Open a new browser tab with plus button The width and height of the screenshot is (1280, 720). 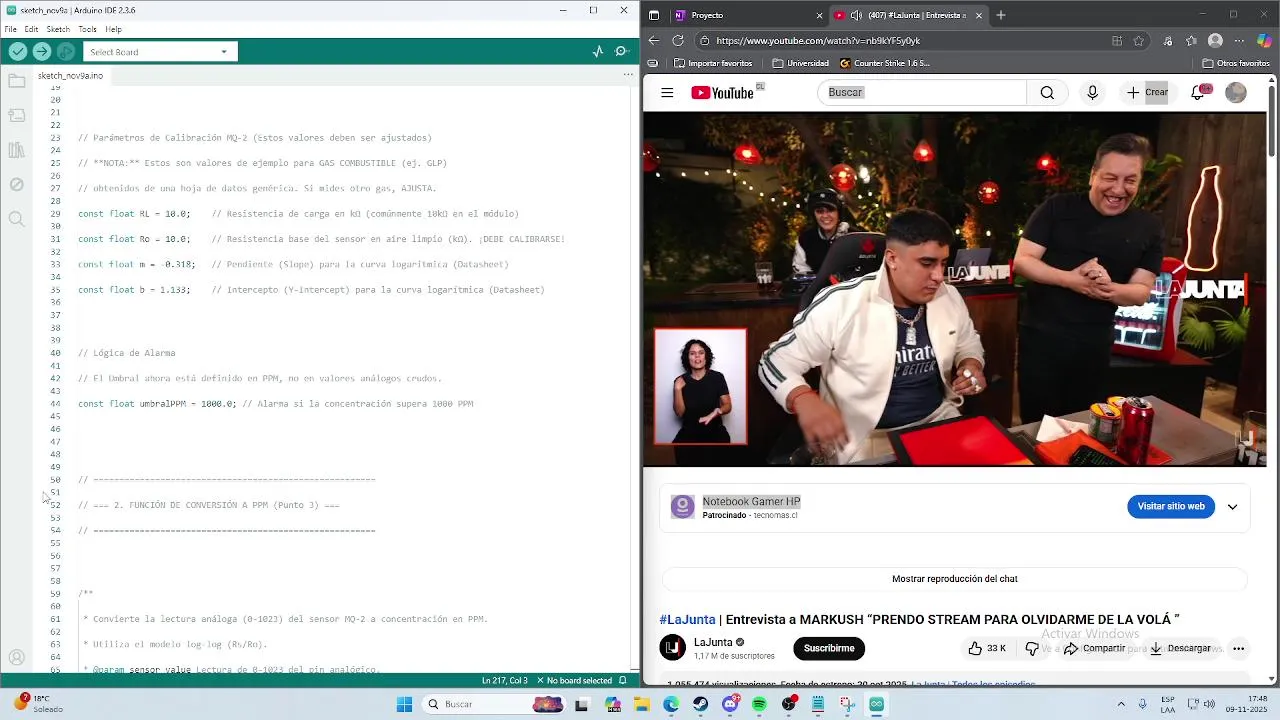(1001, 15)
